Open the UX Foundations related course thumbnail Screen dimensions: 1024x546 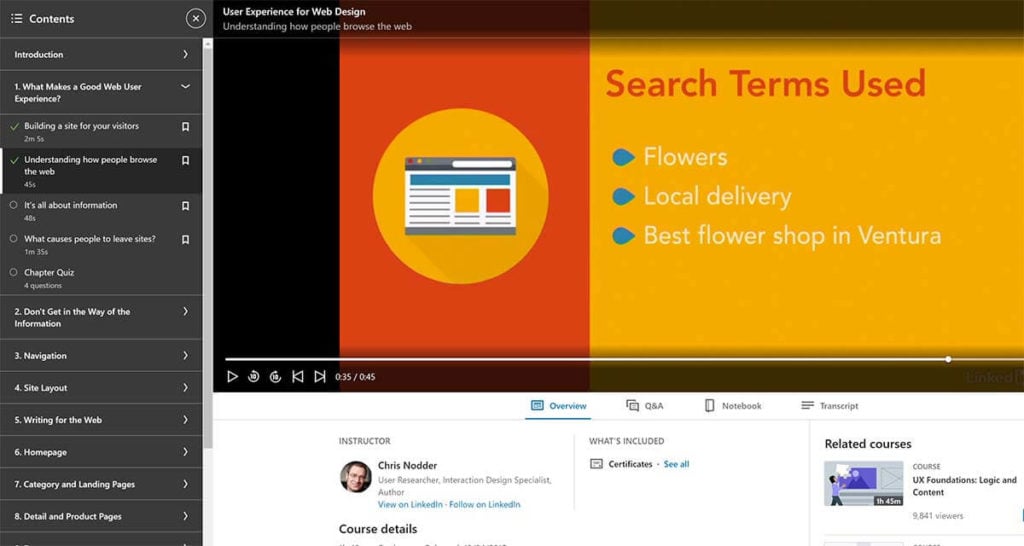[x=864, y=483]
